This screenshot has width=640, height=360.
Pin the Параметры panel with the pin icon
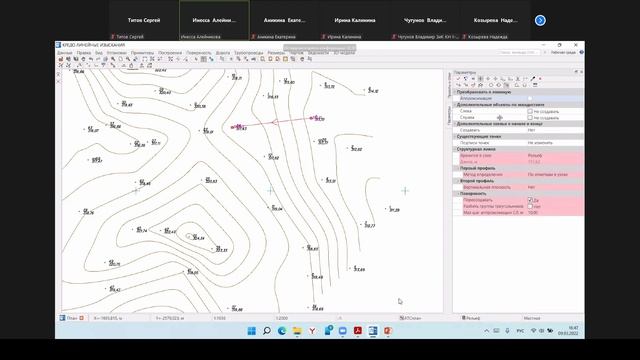576,72
